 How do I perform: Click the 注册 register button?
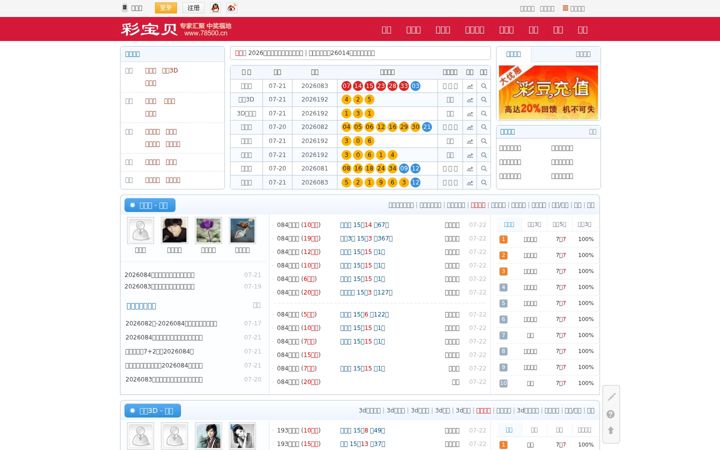tap(193, 8)
